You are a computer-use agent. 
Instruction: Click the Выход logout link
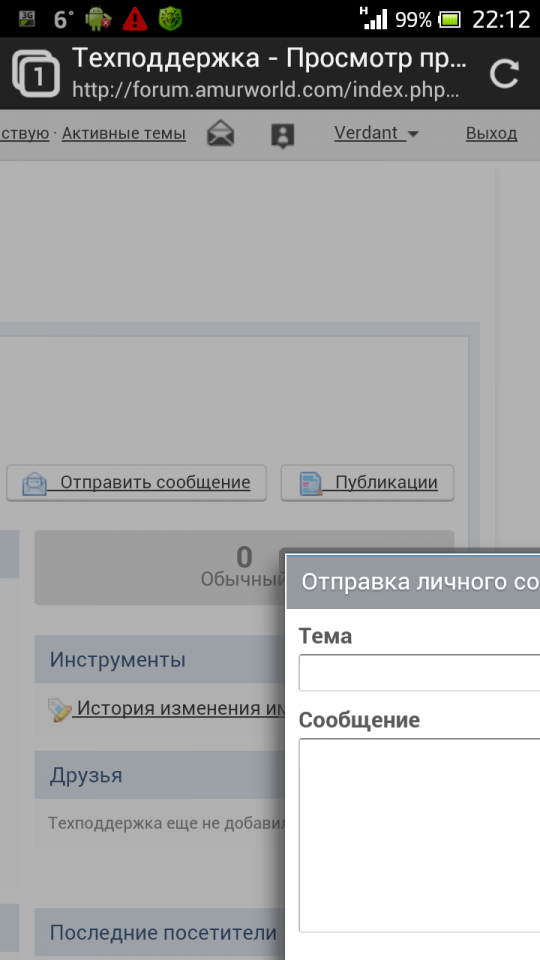491,133
